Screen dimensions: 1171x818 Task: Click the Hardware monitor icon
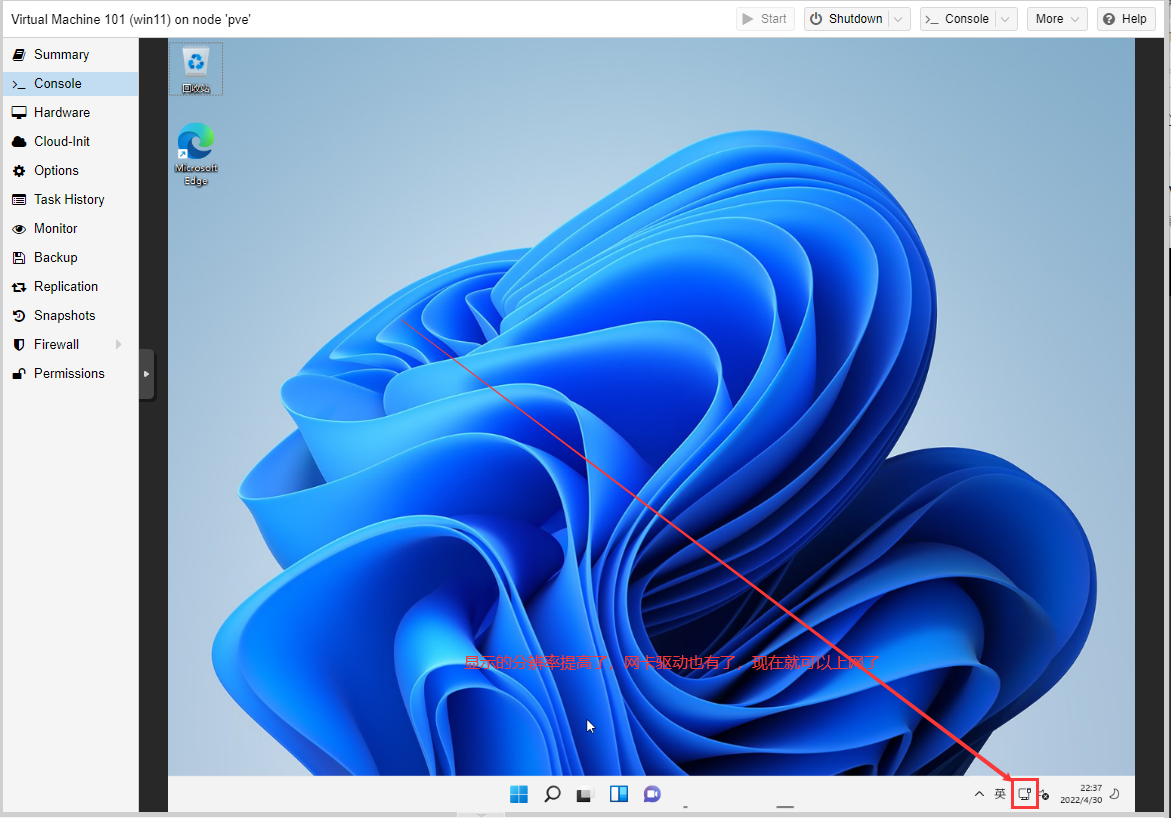pos(19,113)
